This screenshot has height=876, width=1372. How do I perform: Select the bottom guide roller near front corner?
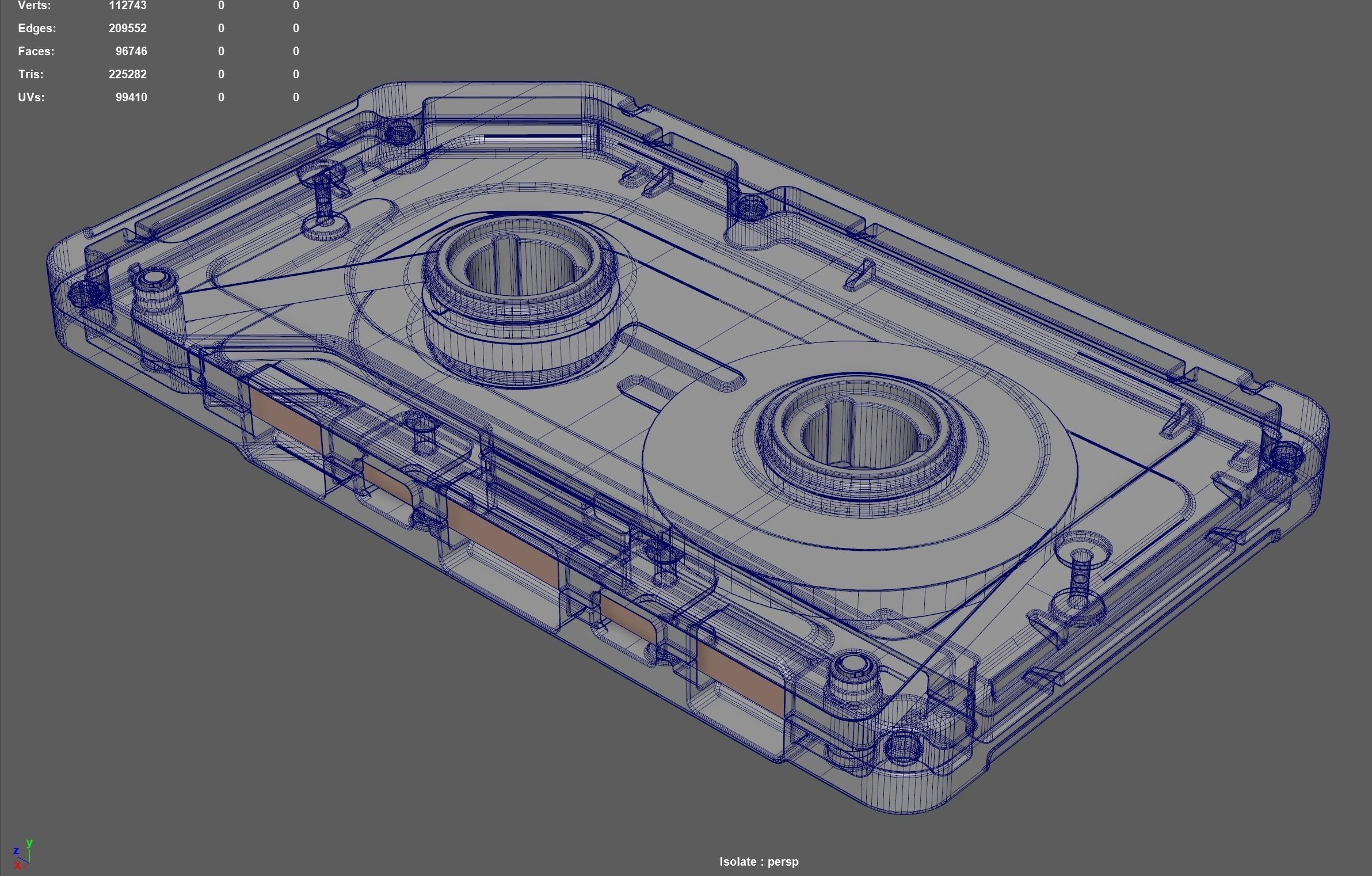853,685
